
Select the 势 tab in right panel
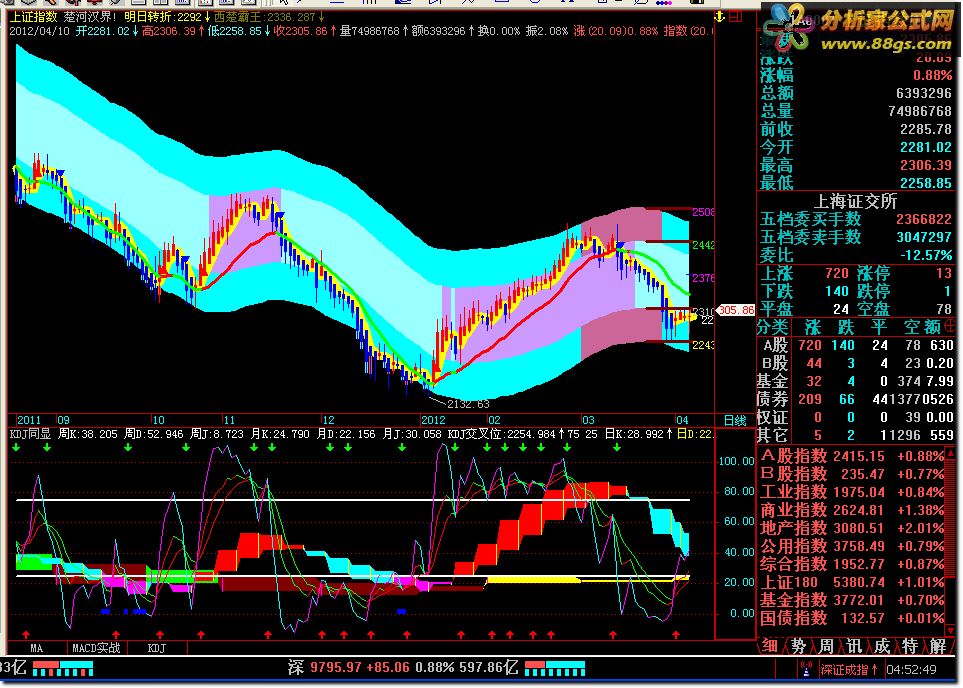click(797, 645)
